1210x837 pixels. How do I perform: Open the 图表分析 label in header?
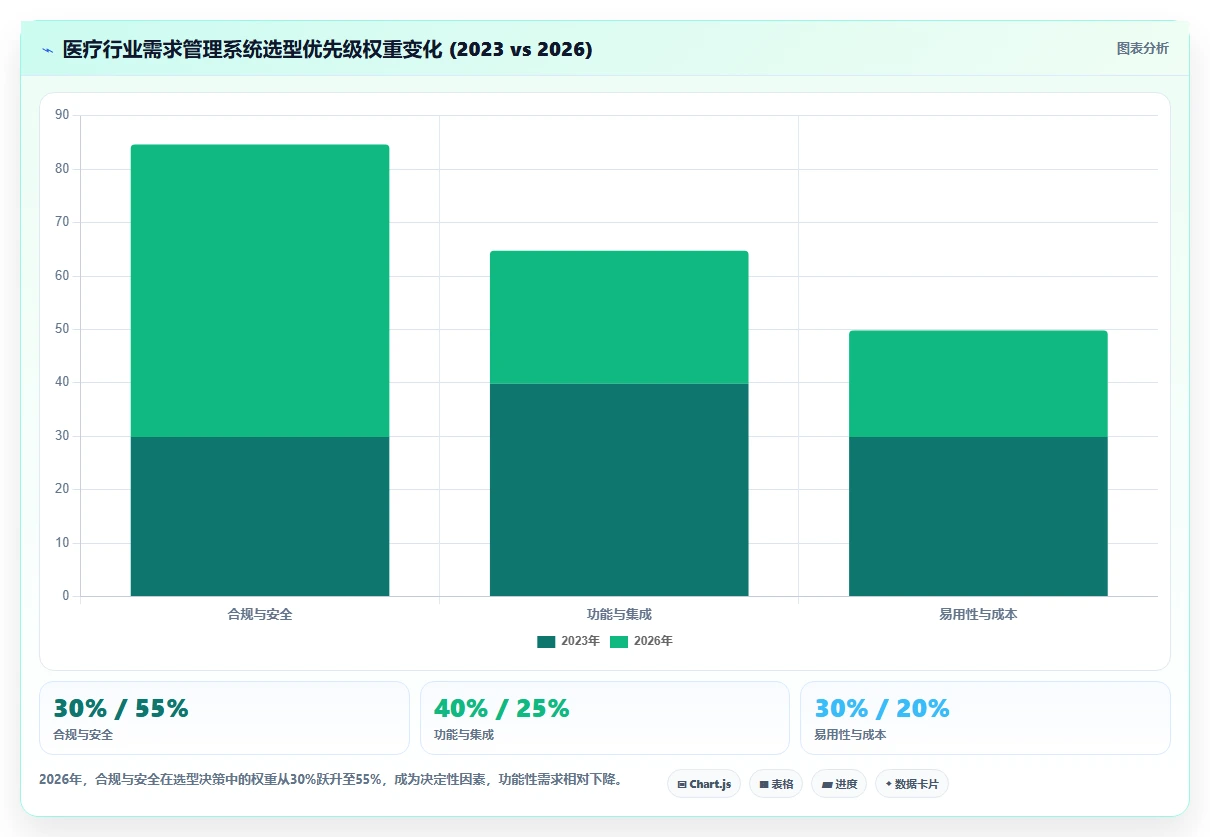click(x=1142, y=48)
